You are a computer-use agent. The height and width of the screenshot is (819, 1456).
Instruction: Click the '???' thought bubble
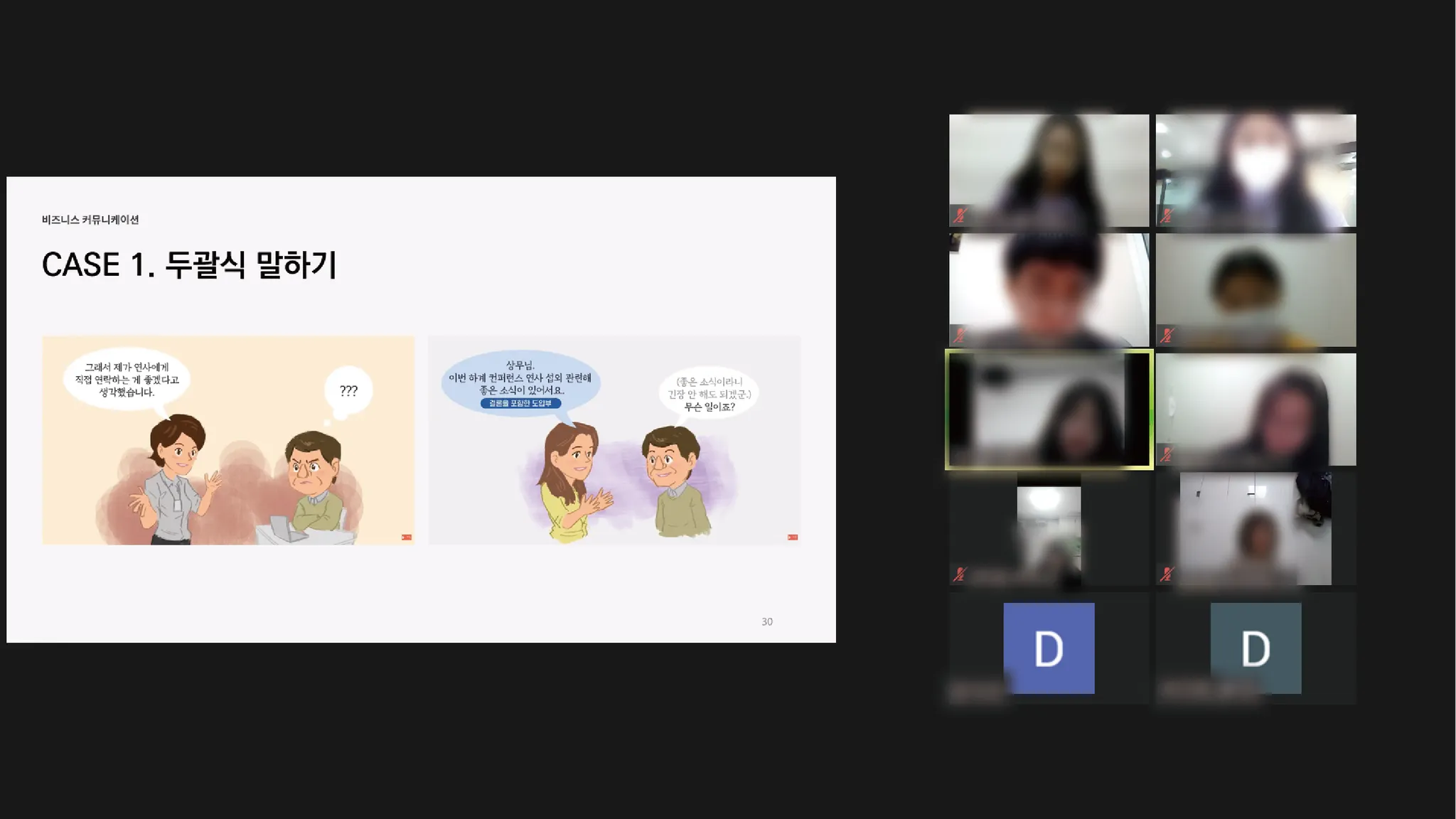coord(348,391)
